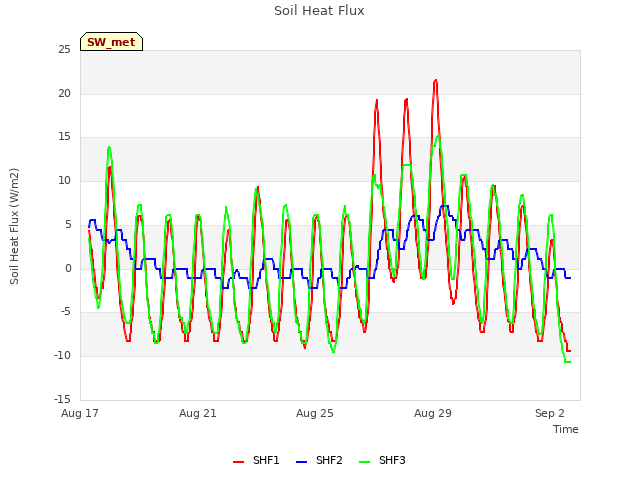Click the -5 y-axis tick label
This screenshot has height=480, width=640.
66,312
